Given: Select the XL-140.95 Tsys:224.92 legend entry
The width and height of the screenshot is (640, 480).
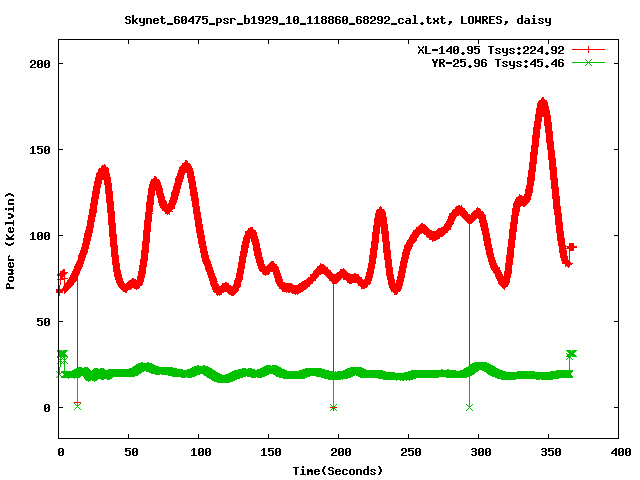Looking at the screenshot, I should click(491, 50).
